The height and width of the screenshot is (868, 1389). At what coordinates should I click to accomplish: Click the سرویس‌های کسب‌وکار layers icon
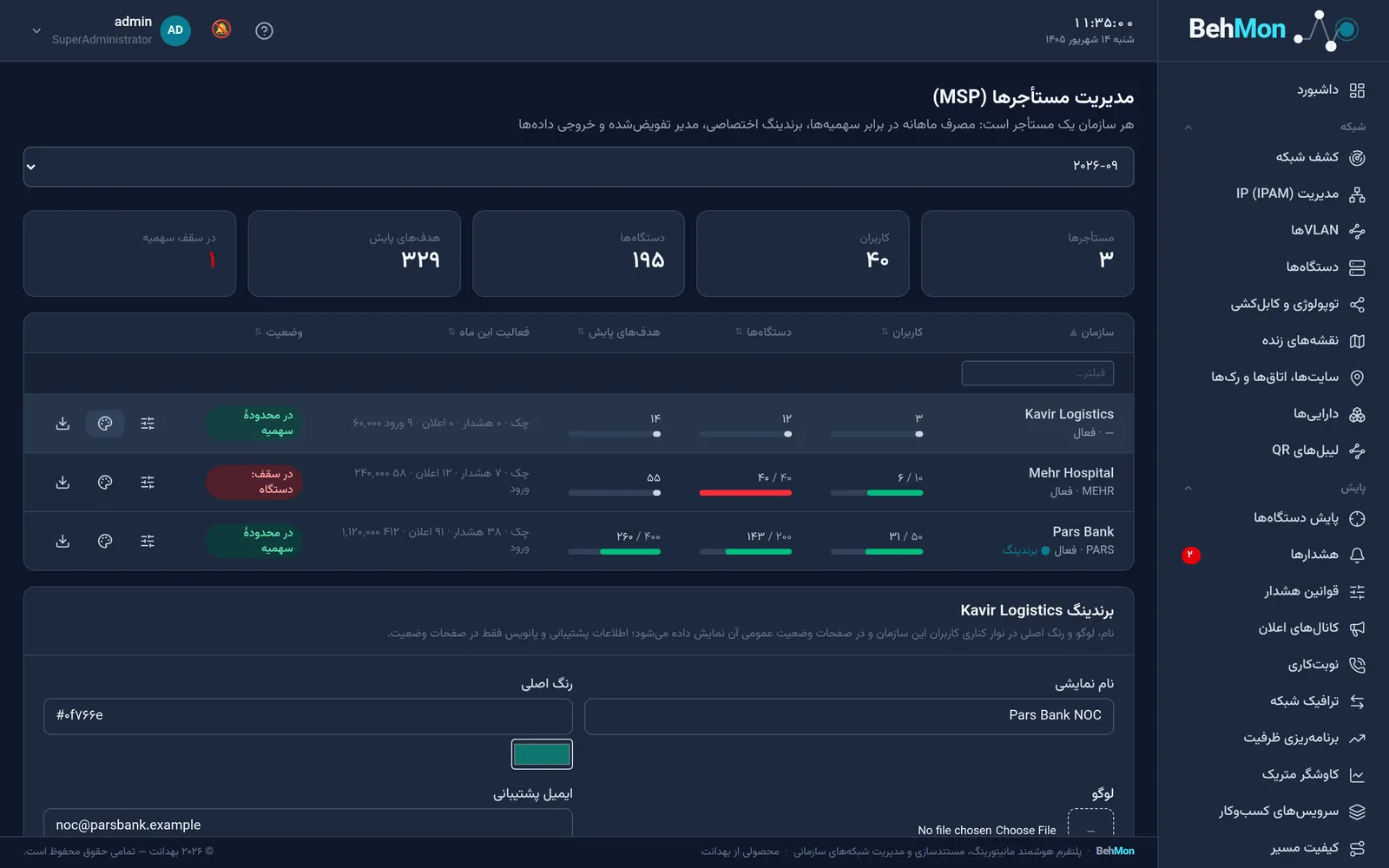[1358, 812]
